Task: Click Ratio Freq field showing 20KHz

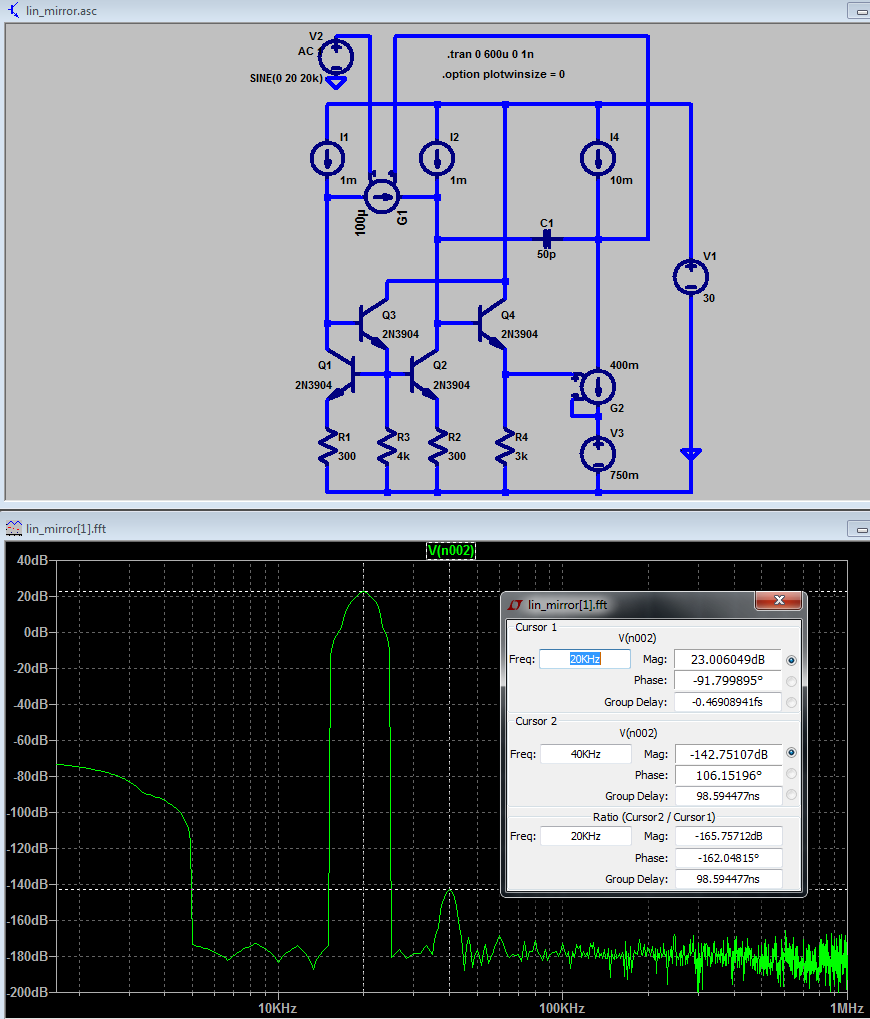Action: coord(585,836)
